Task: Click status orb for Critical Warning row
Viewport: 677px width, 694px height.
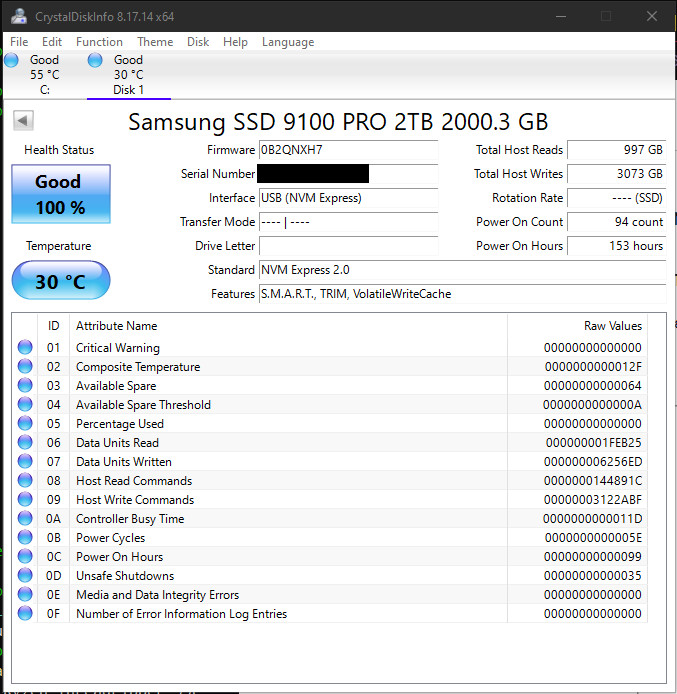Action: point(25,347)
